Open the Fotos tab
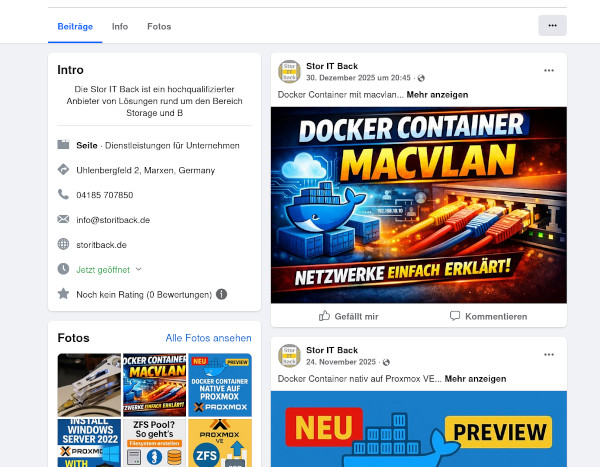This screenshot has height=467, width=600. coord(159,26)
